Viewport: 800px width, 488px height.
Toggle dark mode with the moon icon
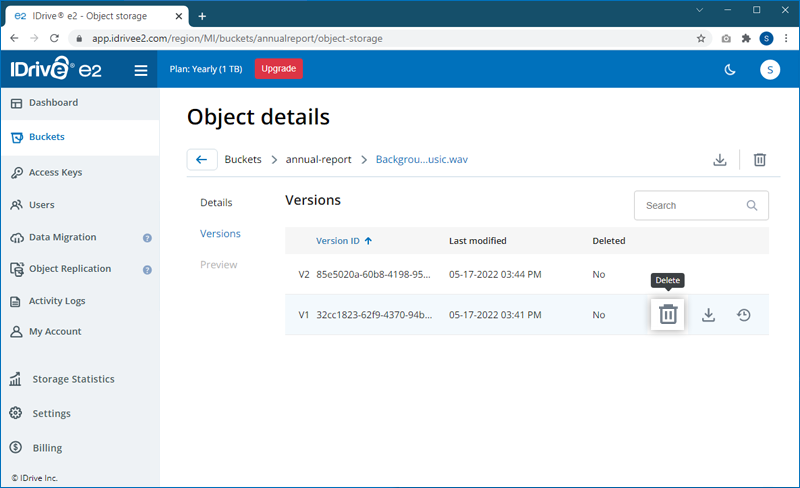tap(730, 69)
